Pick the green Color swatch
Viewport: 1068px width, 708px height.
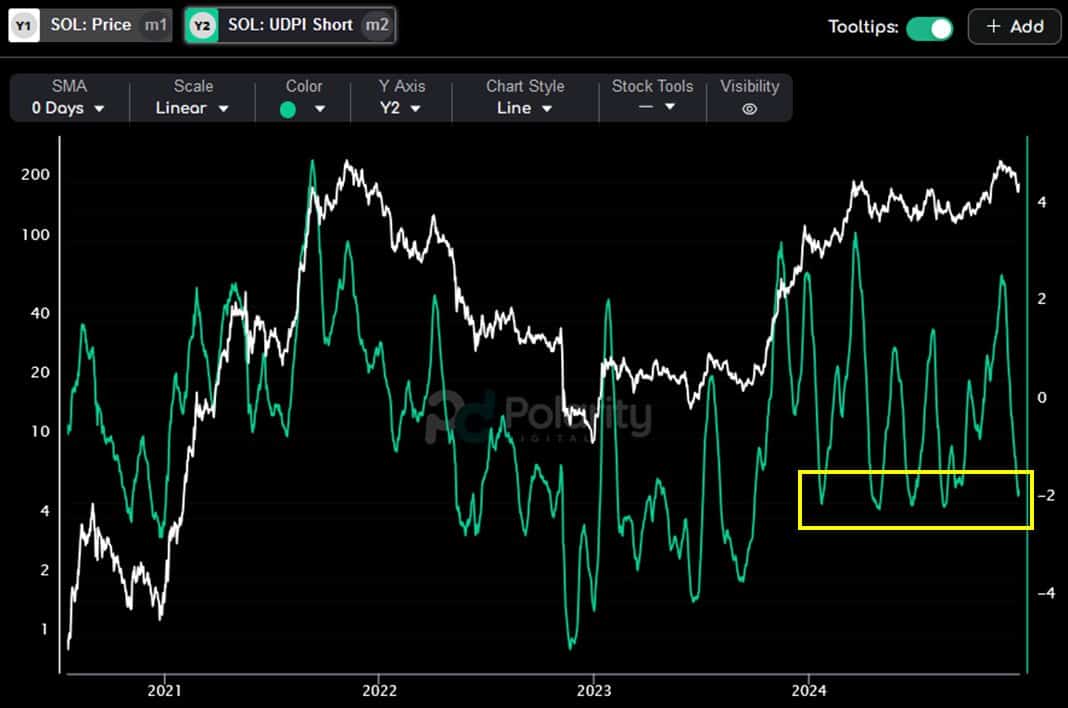point(288,110)
